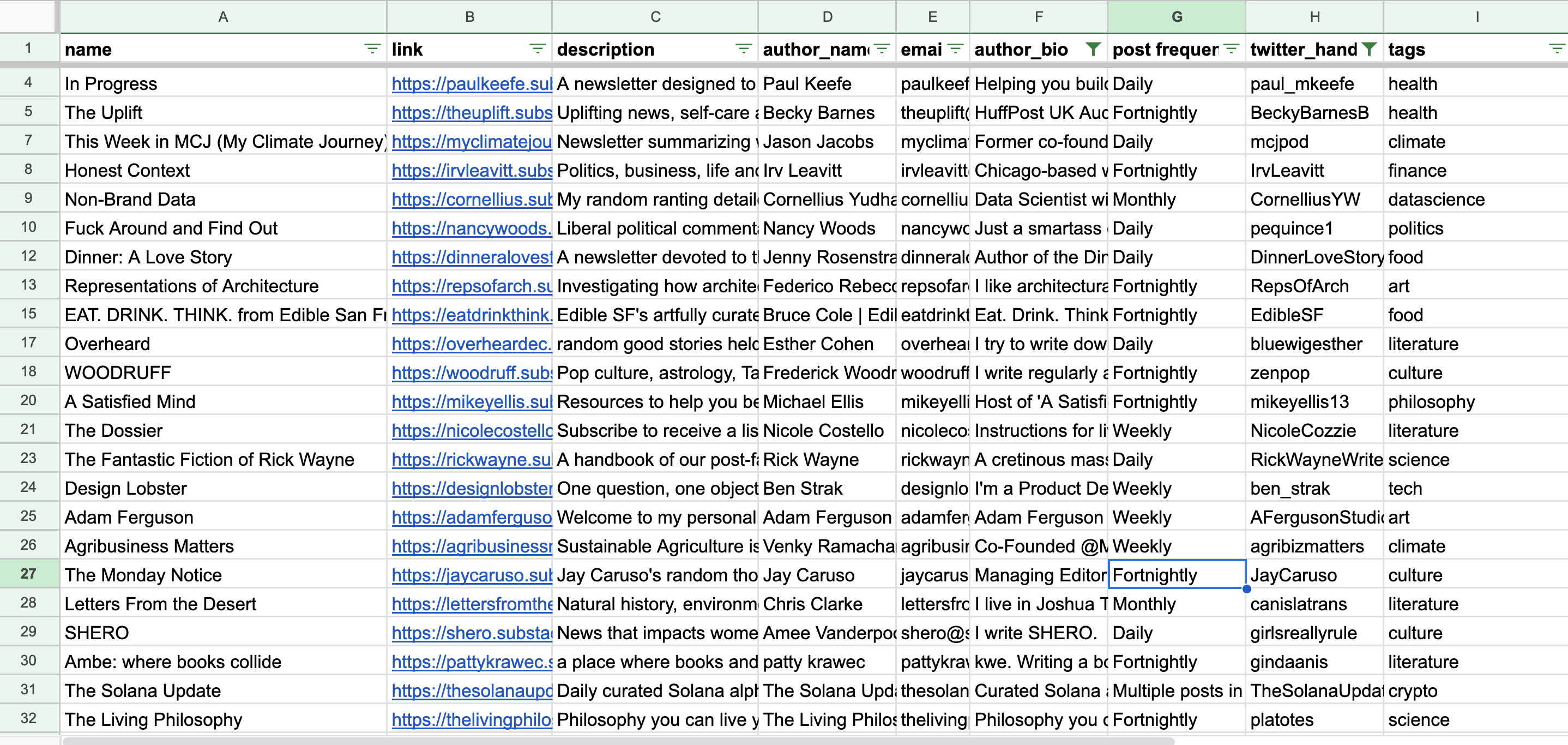Open thelivingphilosophy link
The height and width of the screenshot is (745, 1568).
click(x=471, y=719)
